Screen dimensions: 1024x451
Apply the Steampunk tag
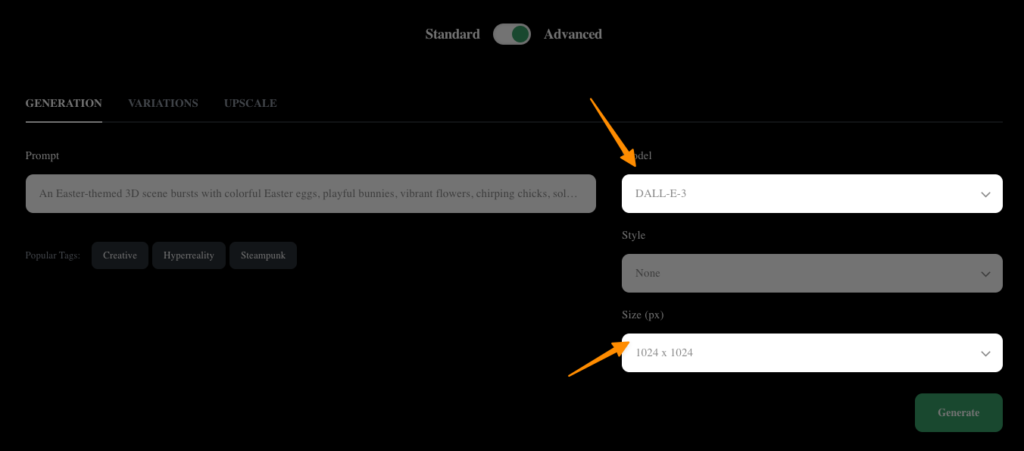click(263, 256)
